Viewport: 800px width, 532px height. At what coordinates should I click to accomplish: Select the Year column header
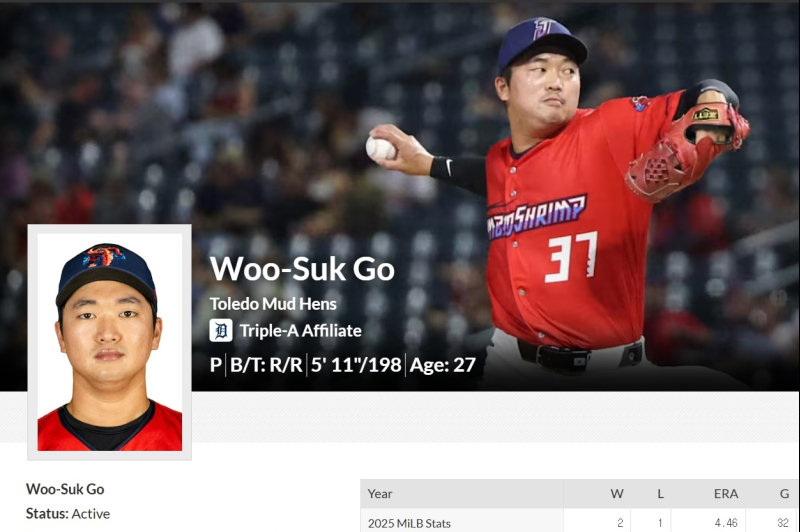pyautogui.click(x=380, y=494)
